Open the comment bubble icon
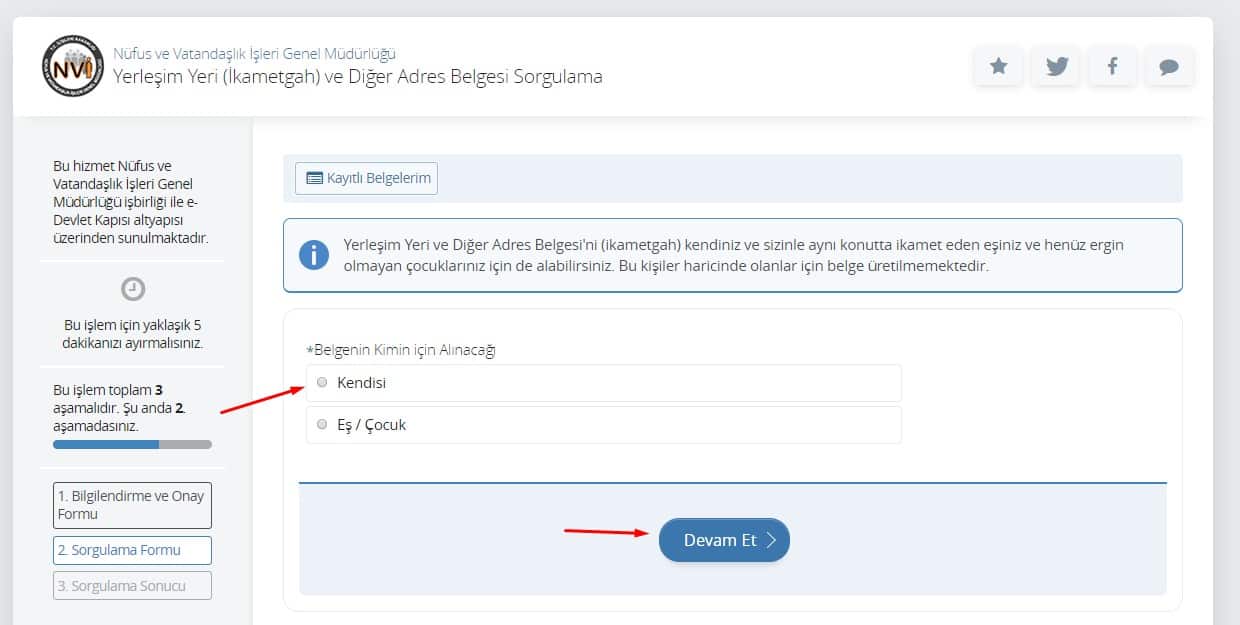The height and width of the screenshot is (625, 1240). click(x=1169, y=67)
